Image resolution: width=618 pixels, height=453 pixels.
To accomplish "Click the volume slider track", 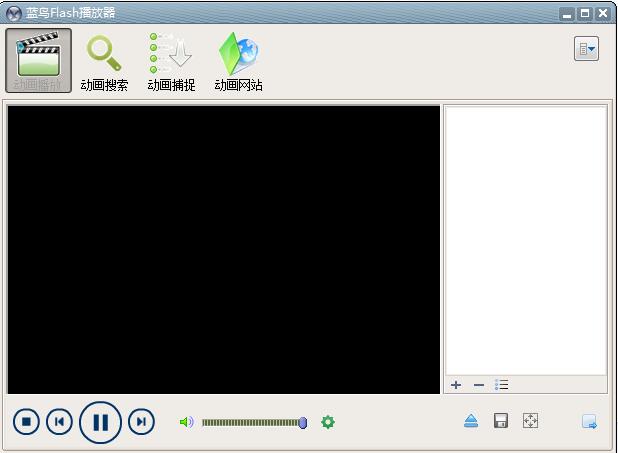I will (x=254, y=423).
